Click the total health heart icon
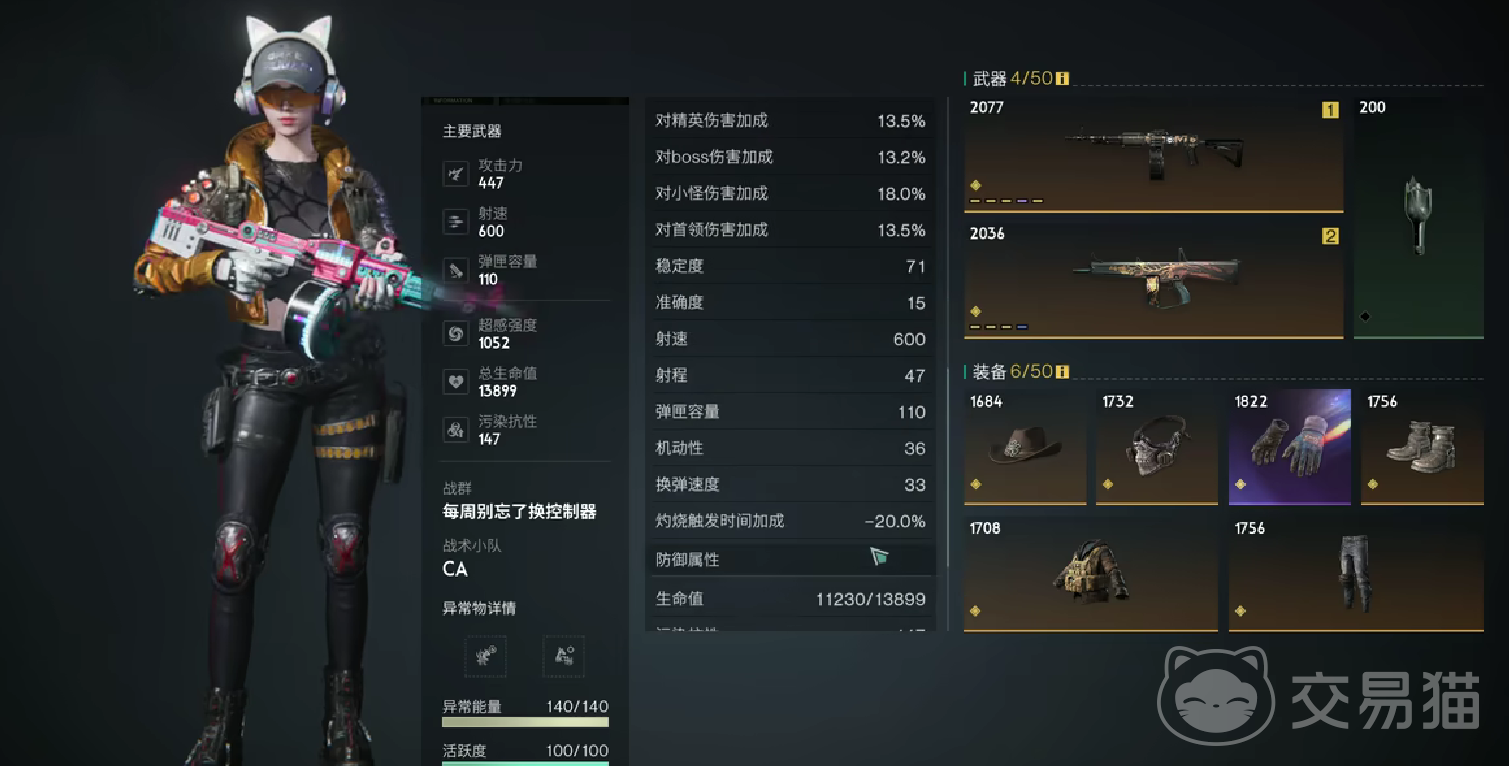This screenshot has height=766, width=1509. pyautogui.click(x=456, y=382)
